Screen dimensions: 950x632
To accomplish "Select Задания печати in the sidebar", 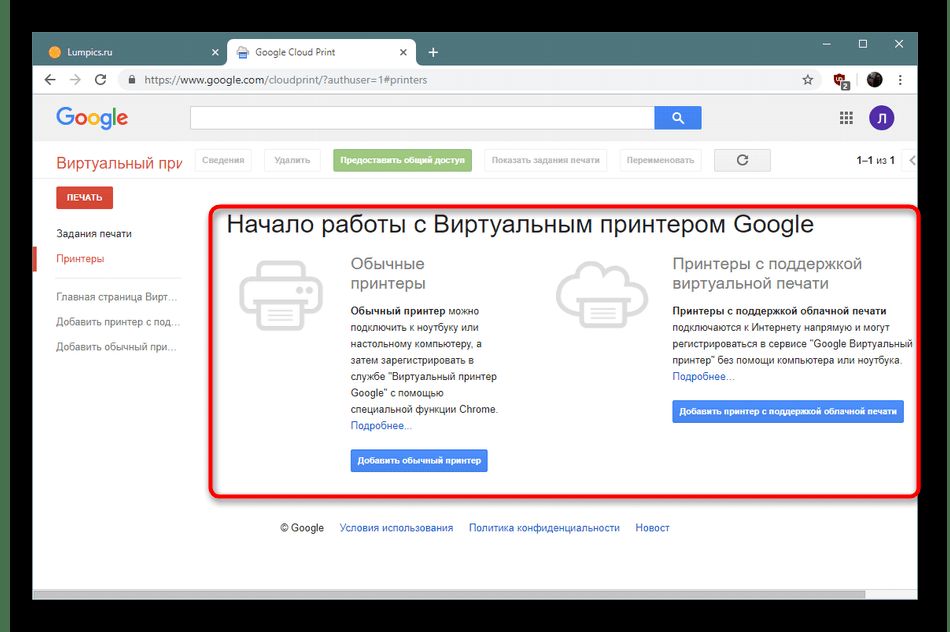I will [x=94, y=234].
